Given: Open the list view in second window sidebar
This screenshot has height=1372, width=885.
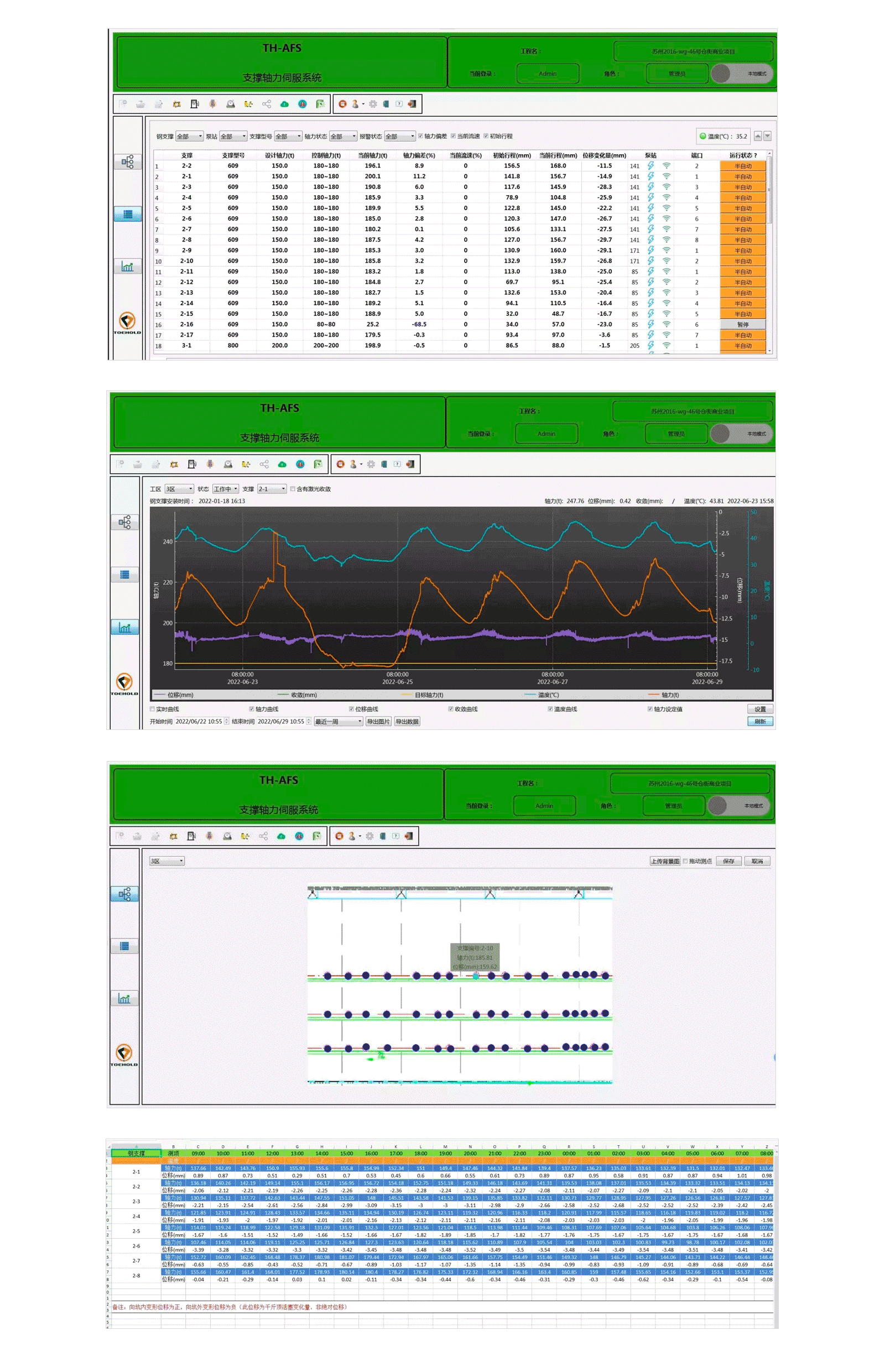Looking at the screenshot, I should (124, 575).
